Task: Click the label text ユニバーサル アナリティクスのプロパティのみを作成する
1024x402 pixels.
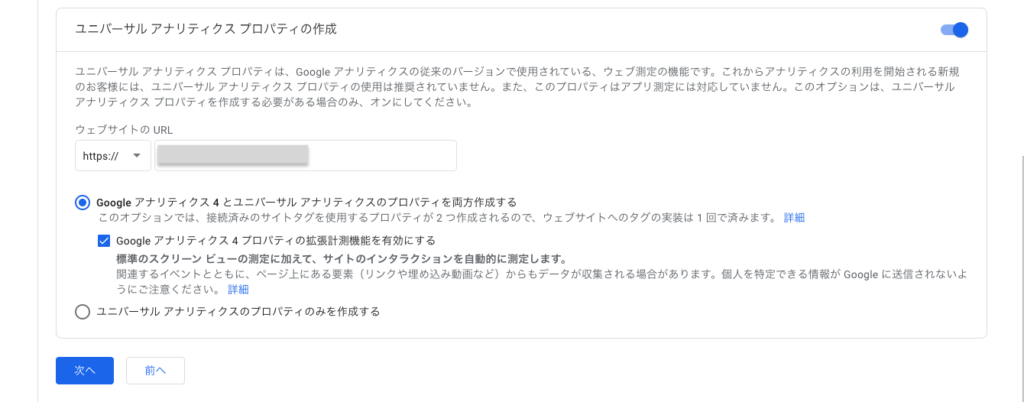Action: pos(238,312)
